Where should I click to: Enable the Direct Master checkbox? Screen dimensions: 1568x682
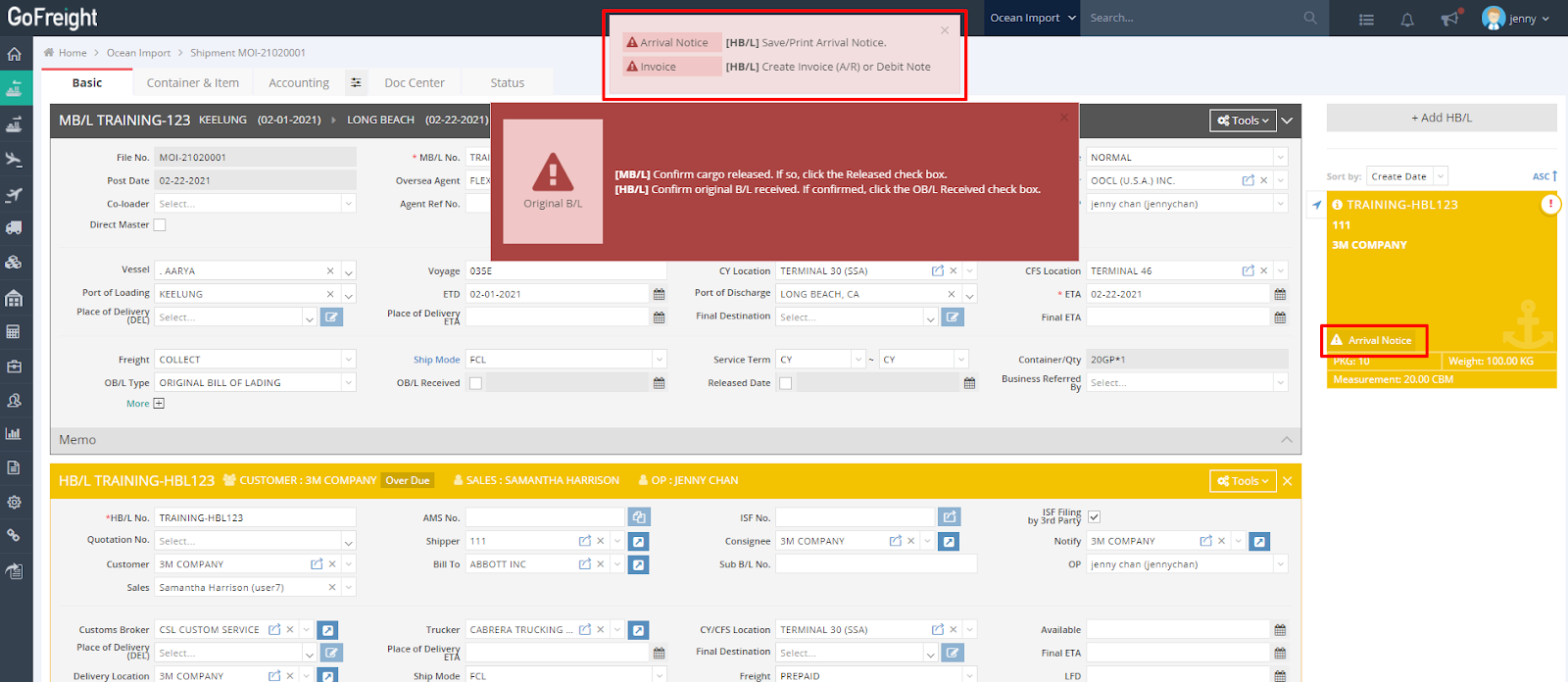point(160,225)
